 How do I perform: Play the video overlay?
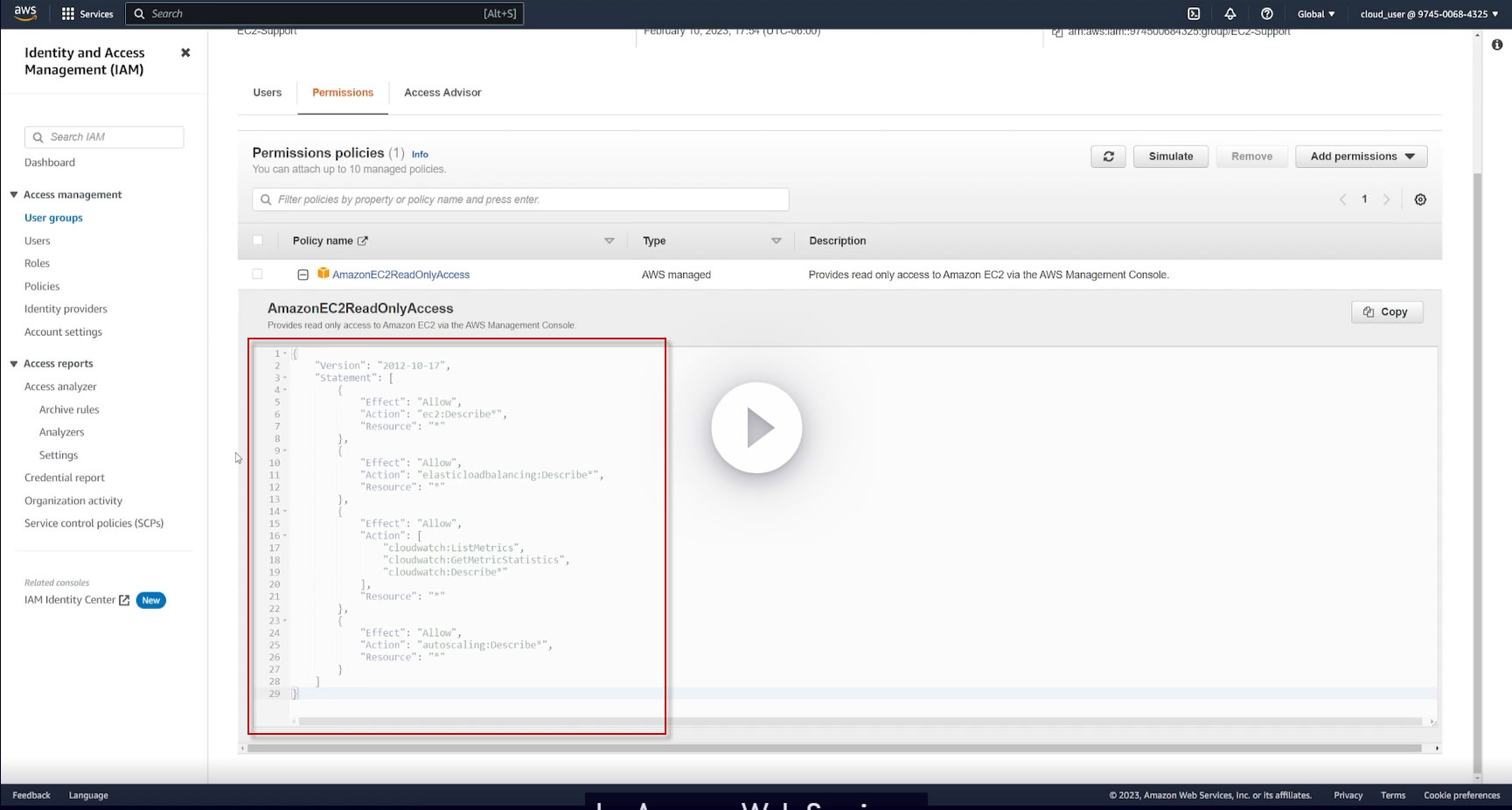pos(756,428)
